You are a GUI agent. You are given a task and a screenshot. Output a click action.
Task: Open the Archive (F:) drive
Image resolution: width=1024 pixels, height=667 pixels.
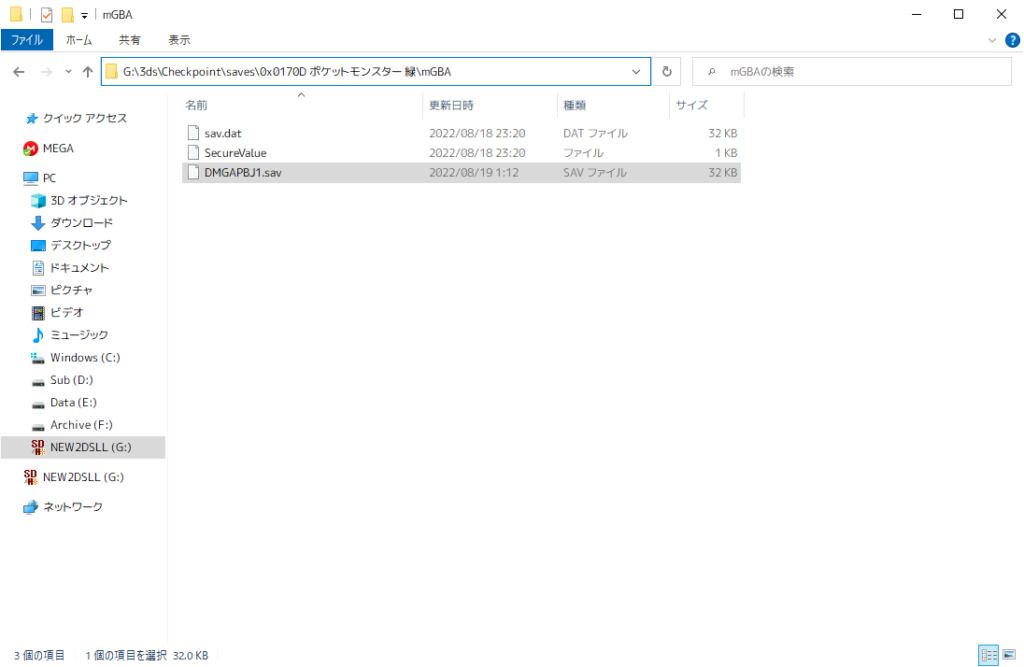[81, 425]
